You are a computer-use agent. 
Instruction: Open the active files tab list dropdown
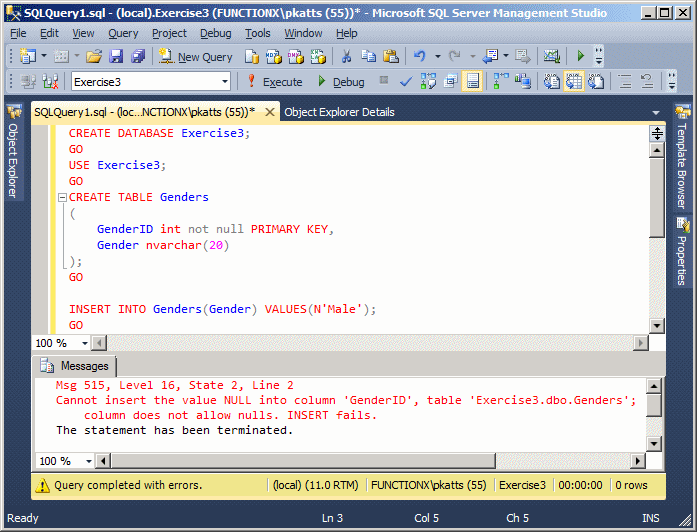coord(656,113)
